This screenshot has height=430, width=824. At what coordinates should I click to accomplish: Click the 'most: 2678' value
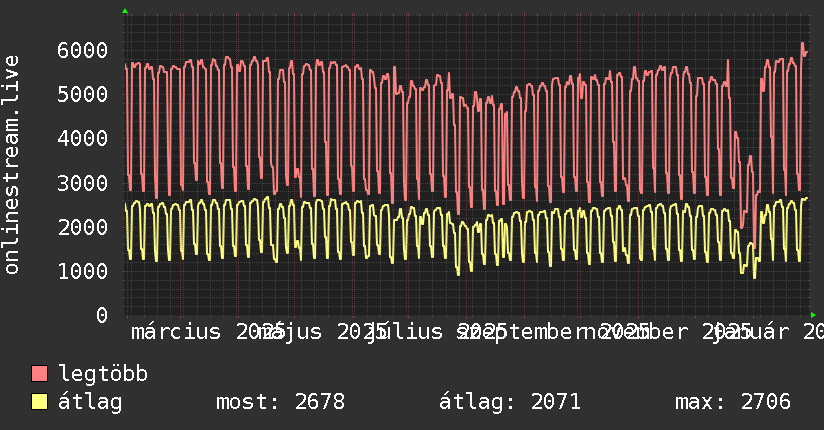click(x=281, y=402)
